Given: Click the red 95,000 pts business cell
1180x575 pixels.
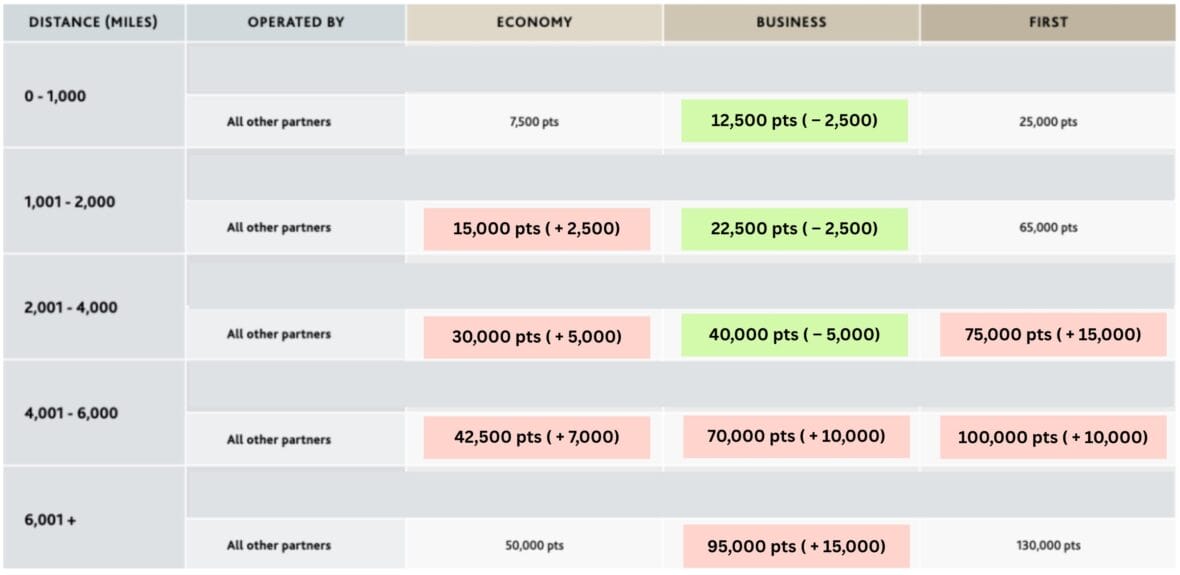Looking at the screenshot, I should coord(796,546).
